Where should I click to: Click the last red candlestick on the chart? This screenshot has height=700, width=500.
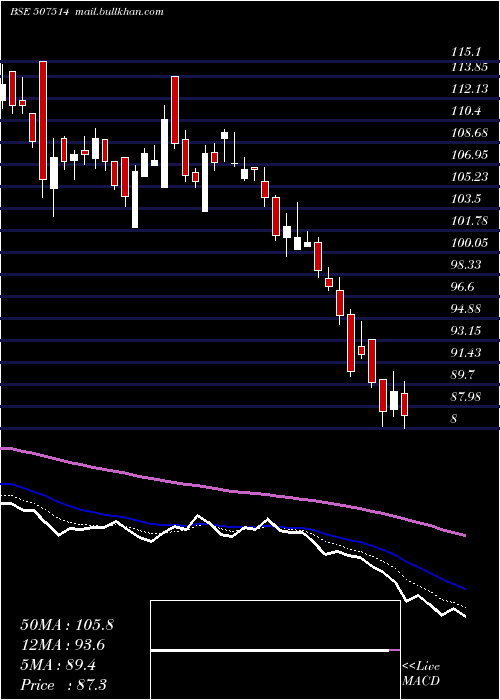404,404
